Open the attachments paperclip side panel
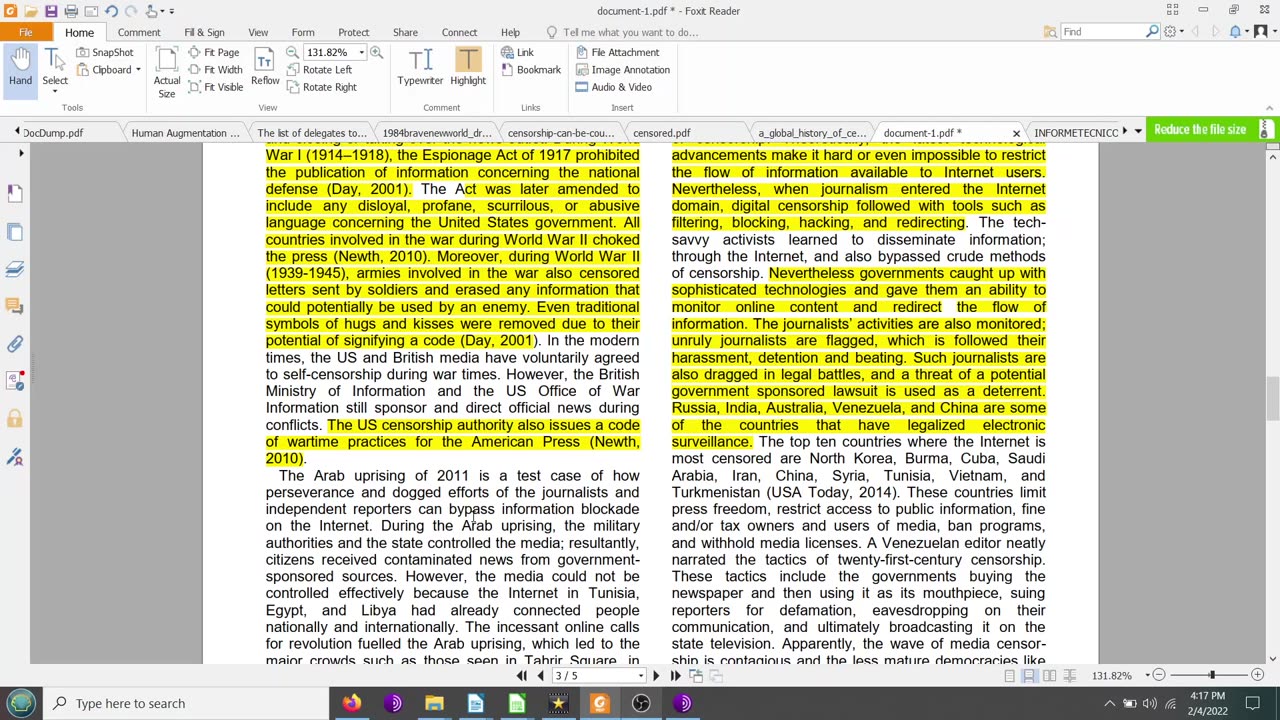Viewport: 1280px width, 720px height. click(15, 344)
